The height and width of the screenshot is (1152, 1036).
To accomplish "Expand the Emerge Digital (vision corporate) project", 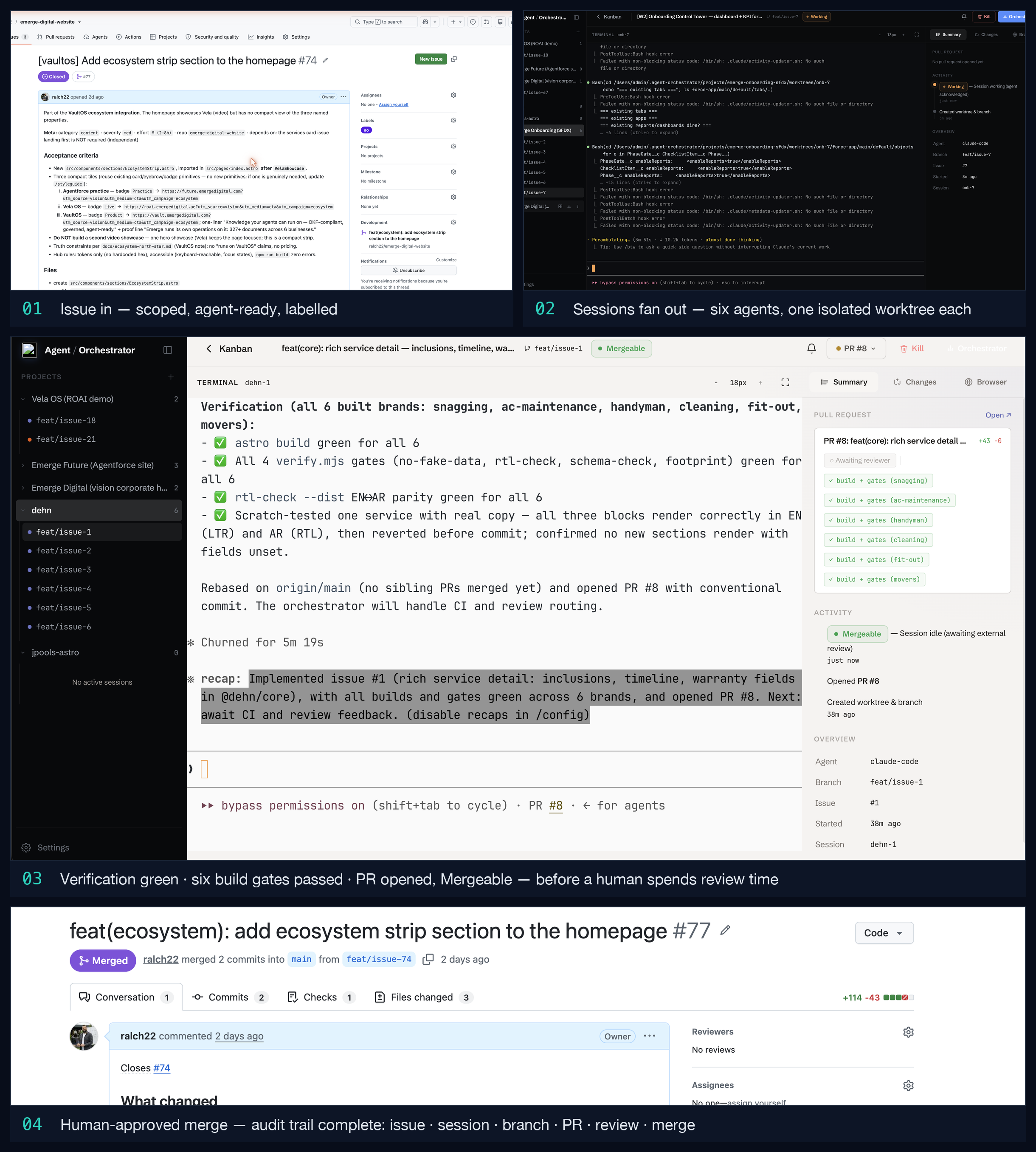I will tap(23, 488).
